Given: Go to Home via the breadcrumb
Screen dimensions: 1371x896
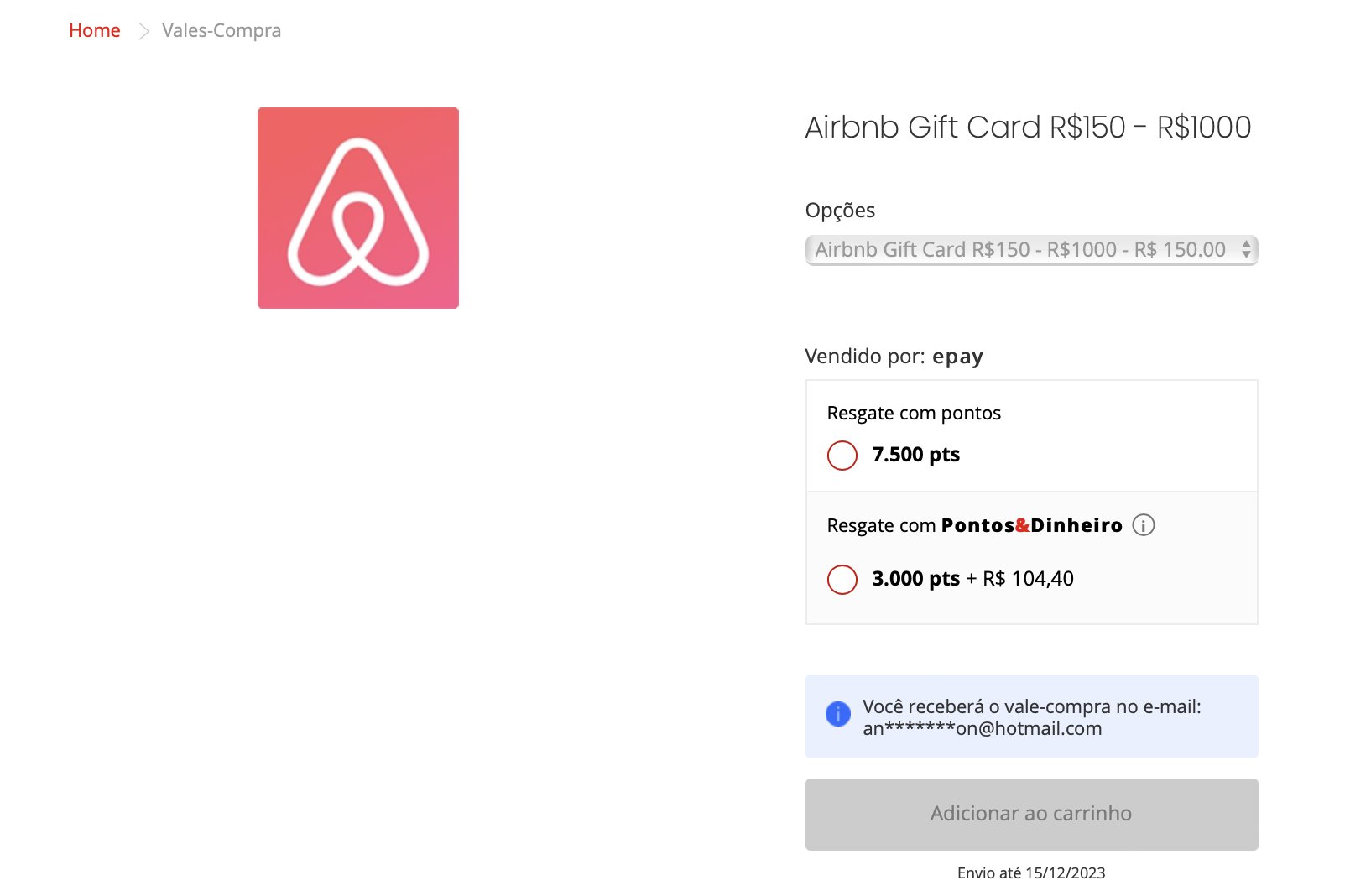Looking at the screenshot, I should pyautogui.click(x=95, y=31).
